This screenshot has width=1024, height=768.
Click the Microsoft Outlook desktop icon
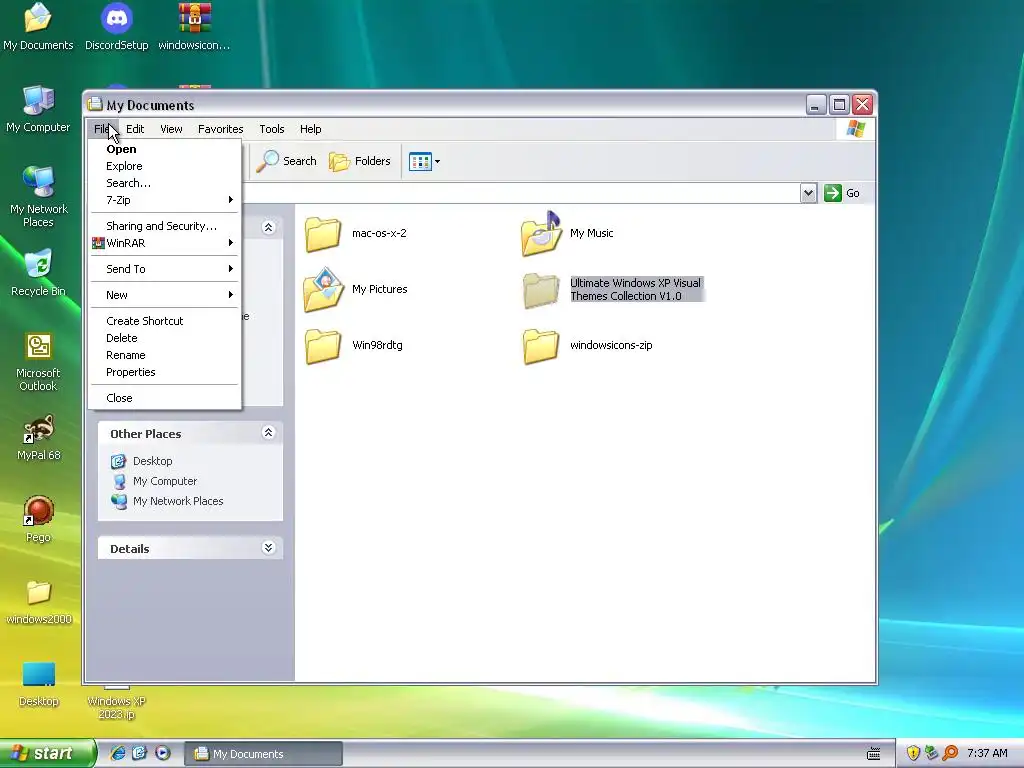point(38,362)
